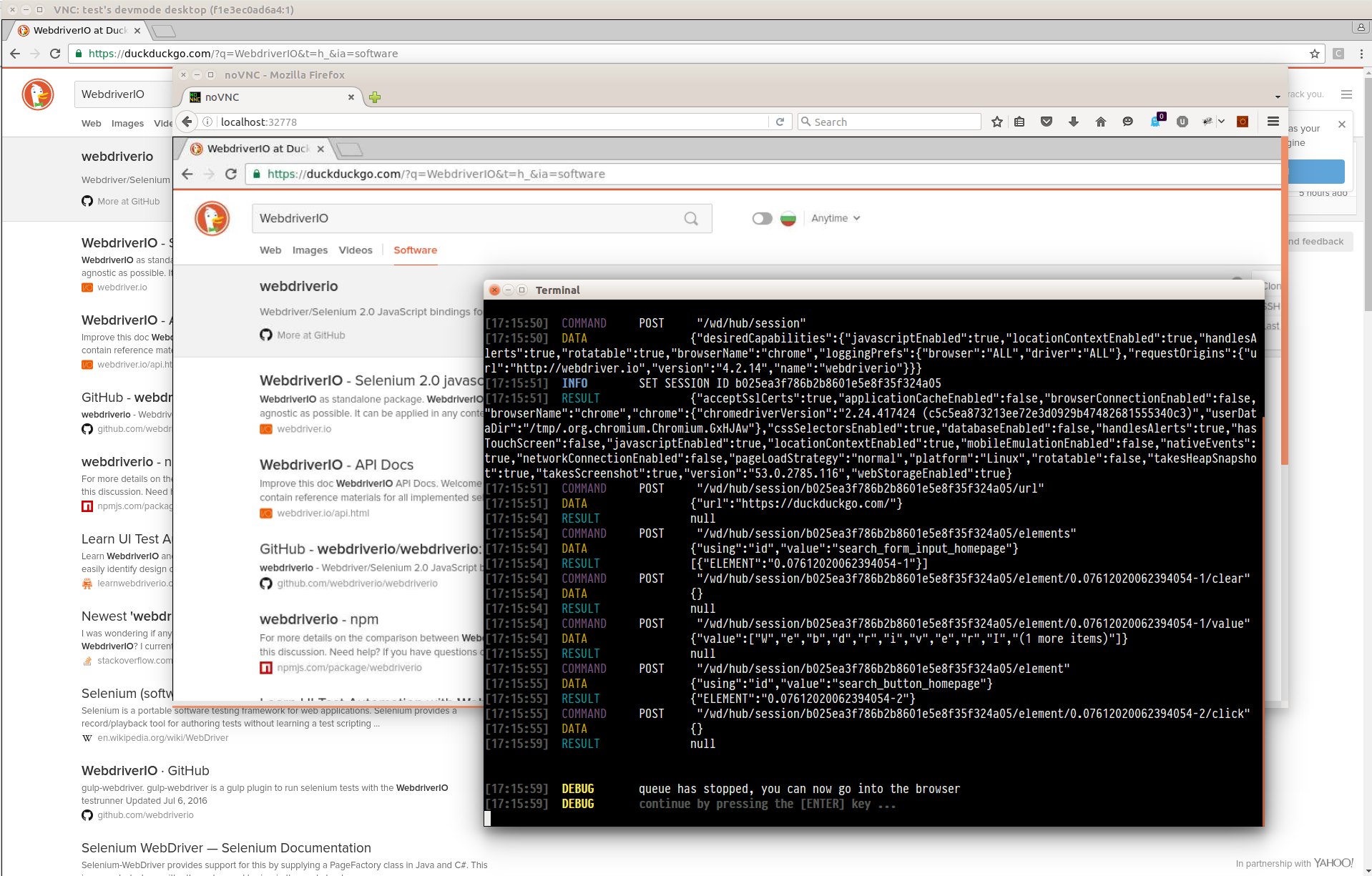Dismiss the search engine prompt with X
This screenshot has width=1372, height=876.
1342,124
